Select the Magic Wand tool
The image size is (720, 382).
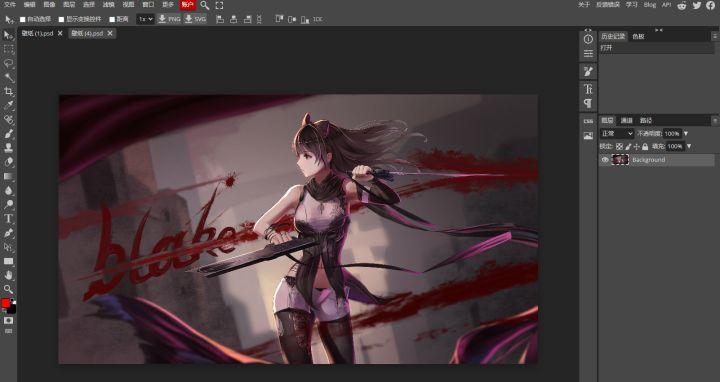click(x=8, y=78)
